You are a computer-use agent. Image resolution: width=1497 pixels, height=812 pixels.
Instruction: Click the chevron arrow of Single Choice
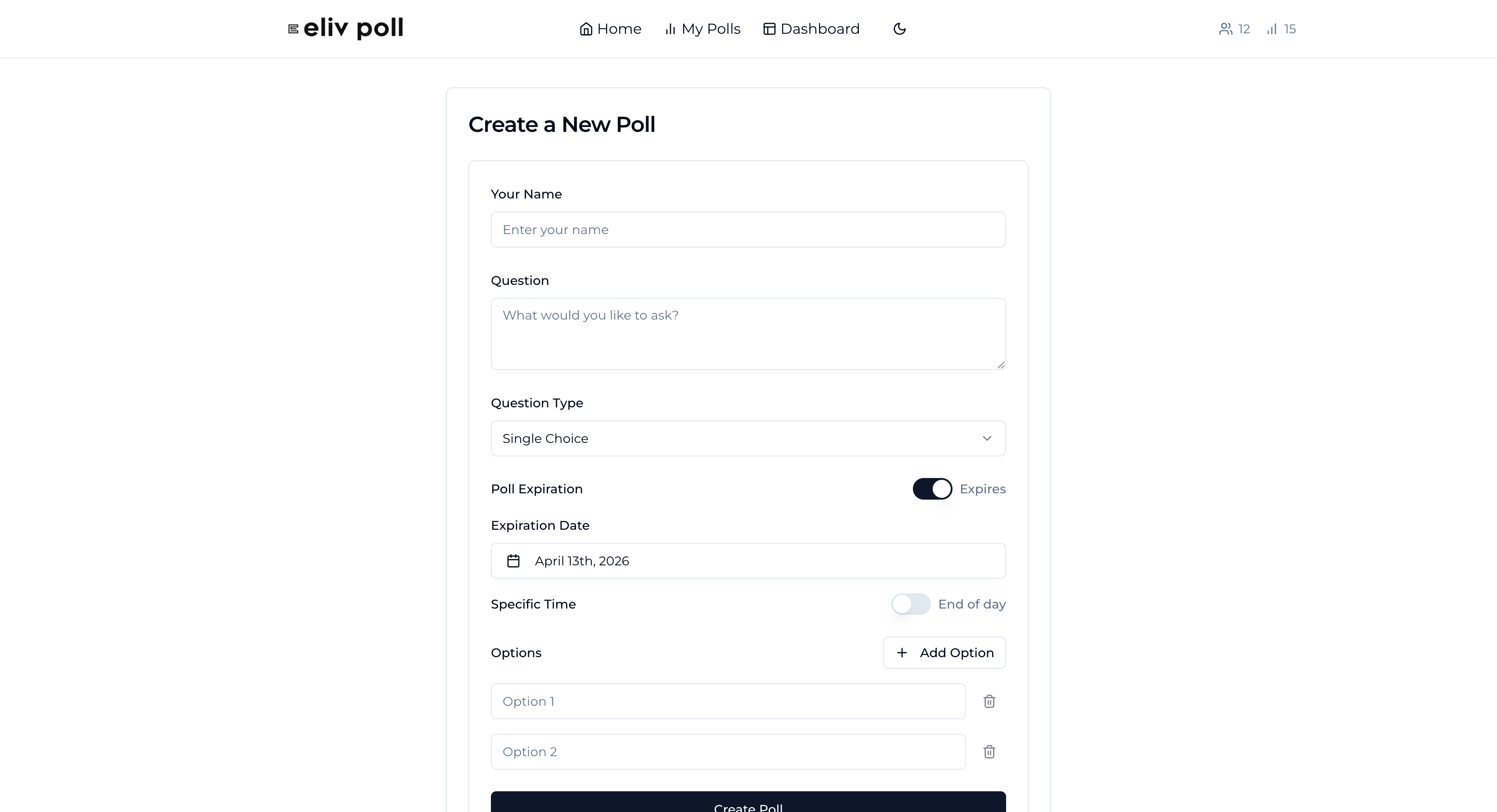pyautogui.click(x=987, y=438)
